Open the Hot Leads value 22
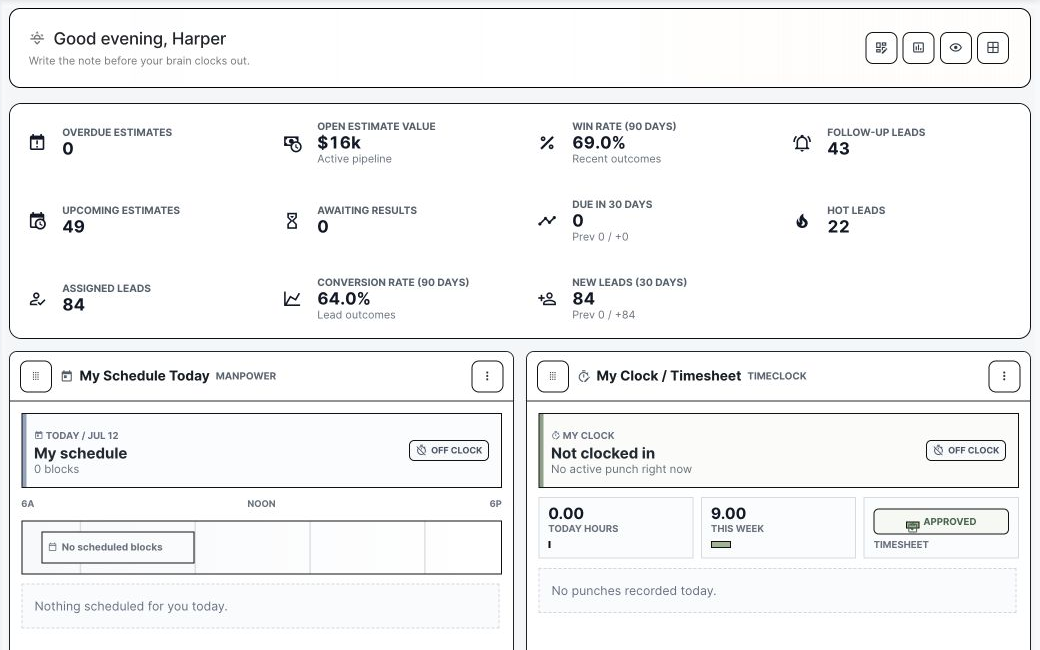This screenshot has width=1040, height=650. (x=838, y=227)
